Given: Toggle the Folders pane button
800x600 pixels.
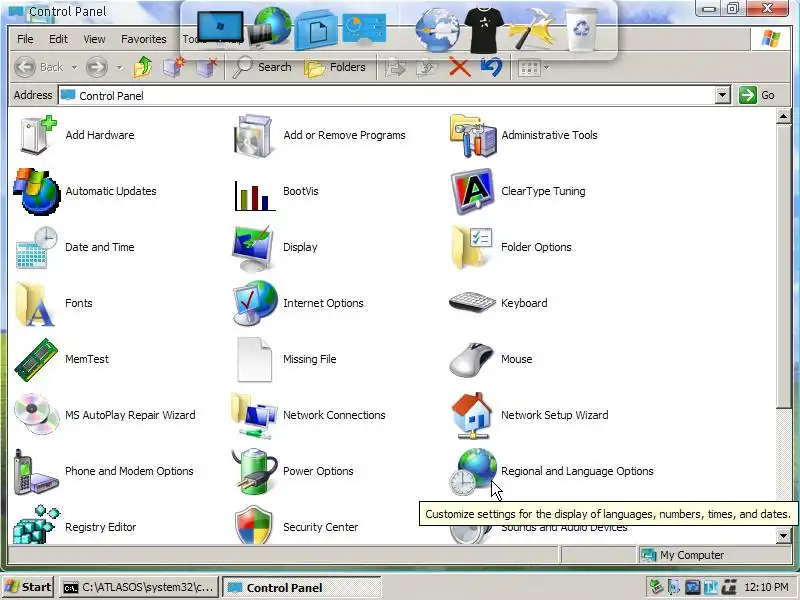Looking at the screenshot, I should [x=336, y=67].
